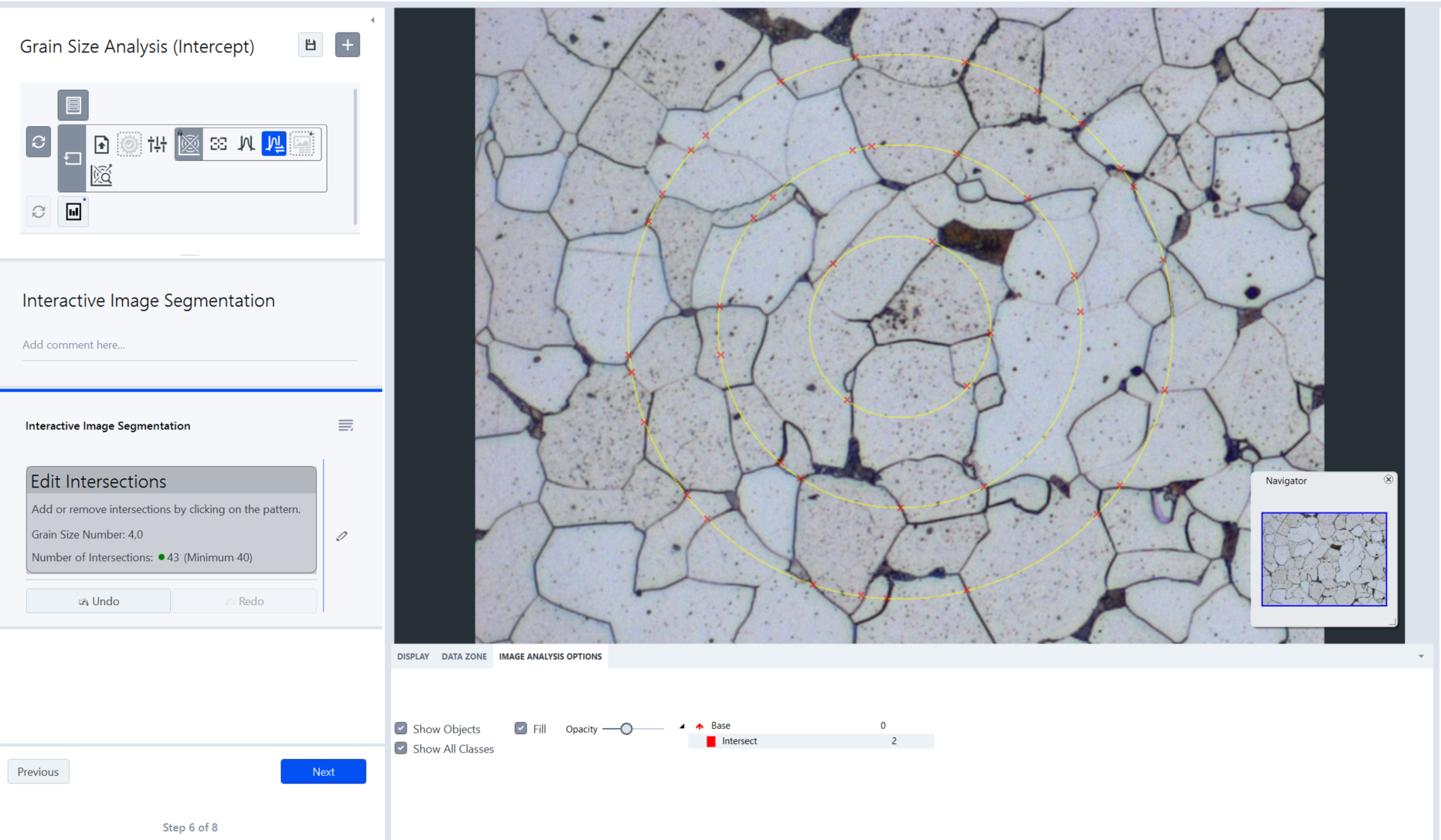The height and width of the screenshot is (840, 1441).
Task: Select the file upload step icon
Action: 101,143
